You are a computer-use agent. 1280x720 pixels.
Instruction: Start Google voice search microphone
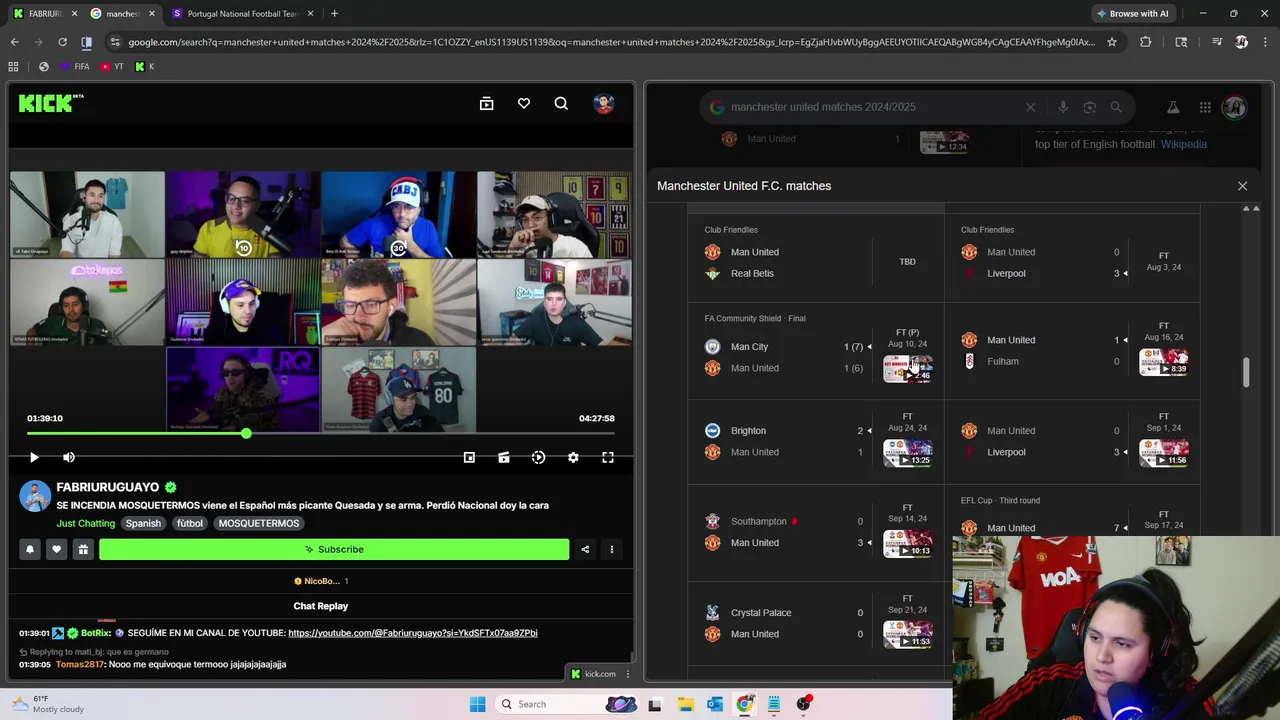pyautogui.click(x=1063, y=107)
